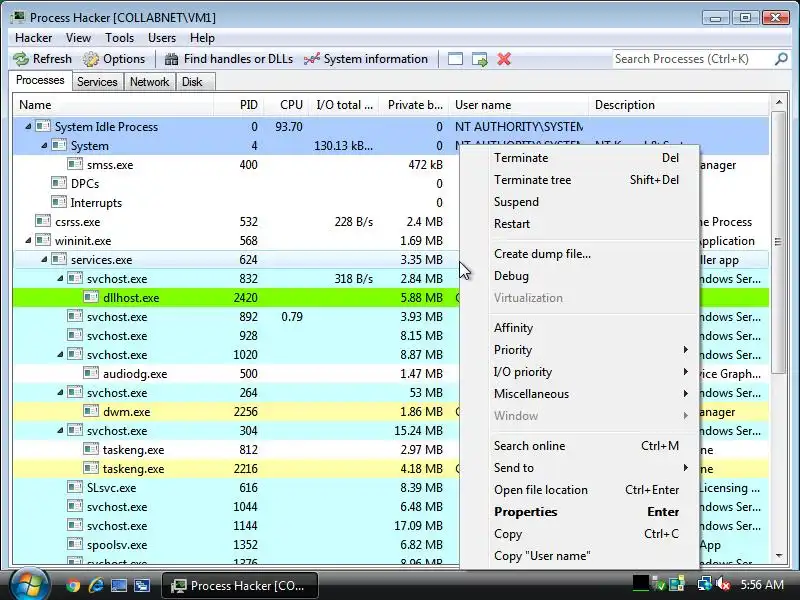Click the green checkmark tray icon

click(x=660, y=584)
